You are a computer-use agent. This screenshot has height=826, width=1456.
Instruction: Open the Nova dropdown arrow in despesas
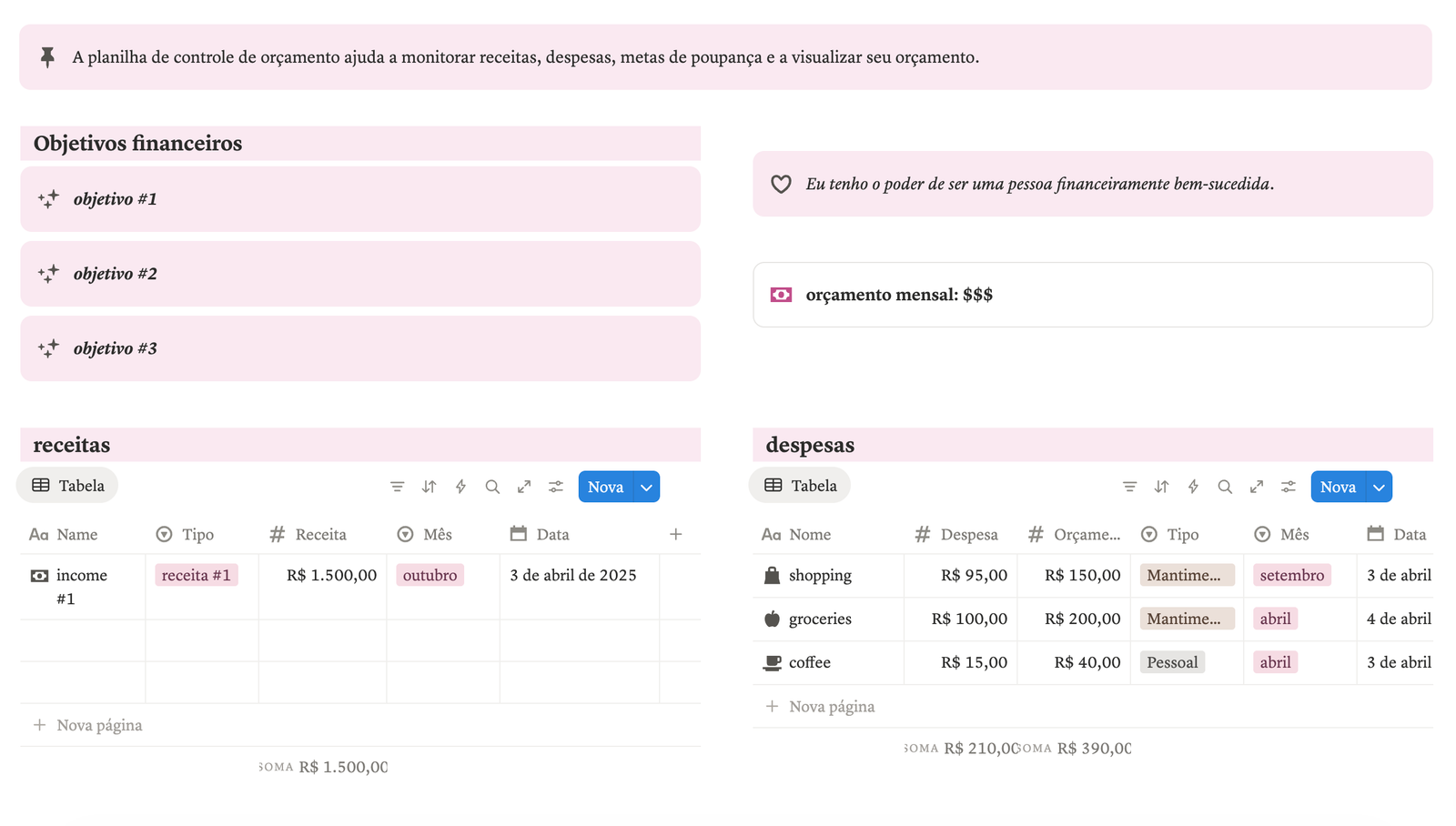(1380, 487)
